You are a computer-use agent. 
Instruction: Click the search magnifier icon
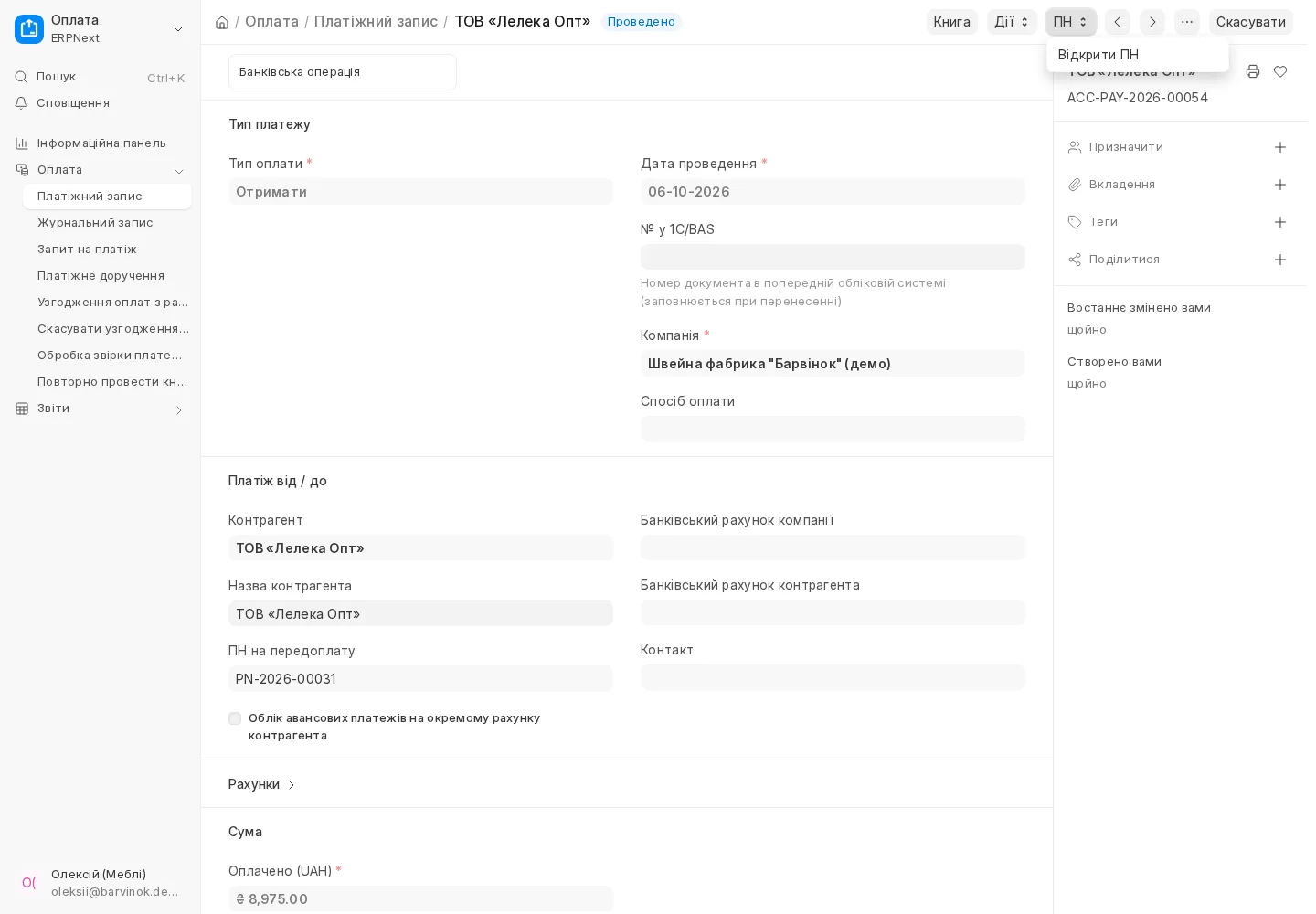[21, 77]
